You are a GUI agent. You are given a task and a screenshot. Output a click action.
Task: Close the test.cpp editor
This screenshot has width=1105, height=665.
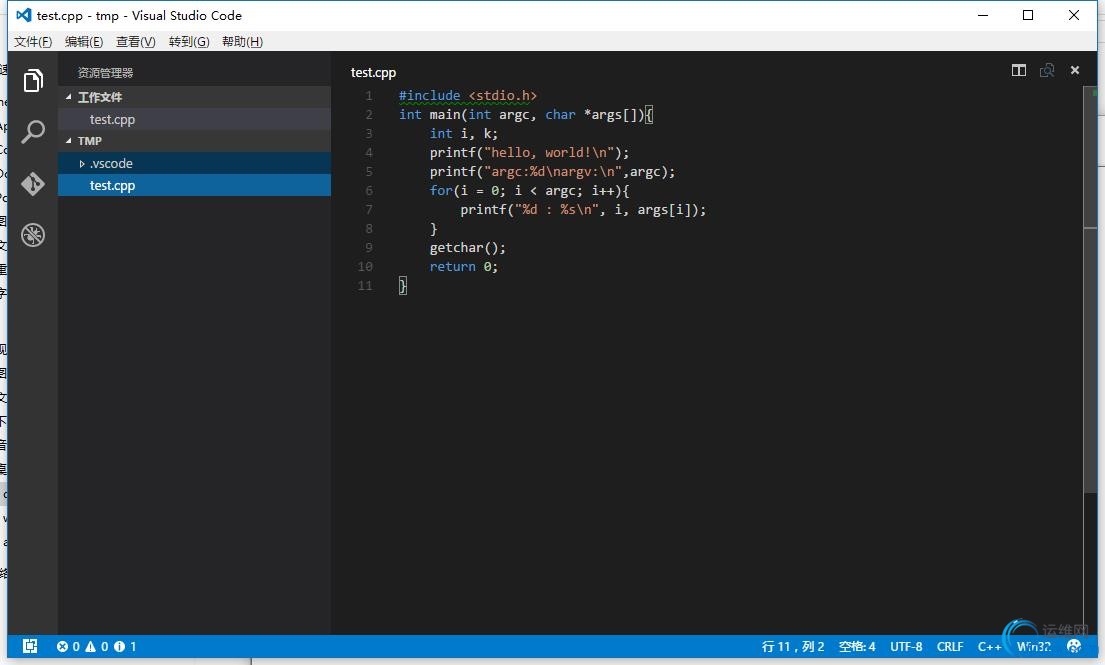[x=1075, y=70]
